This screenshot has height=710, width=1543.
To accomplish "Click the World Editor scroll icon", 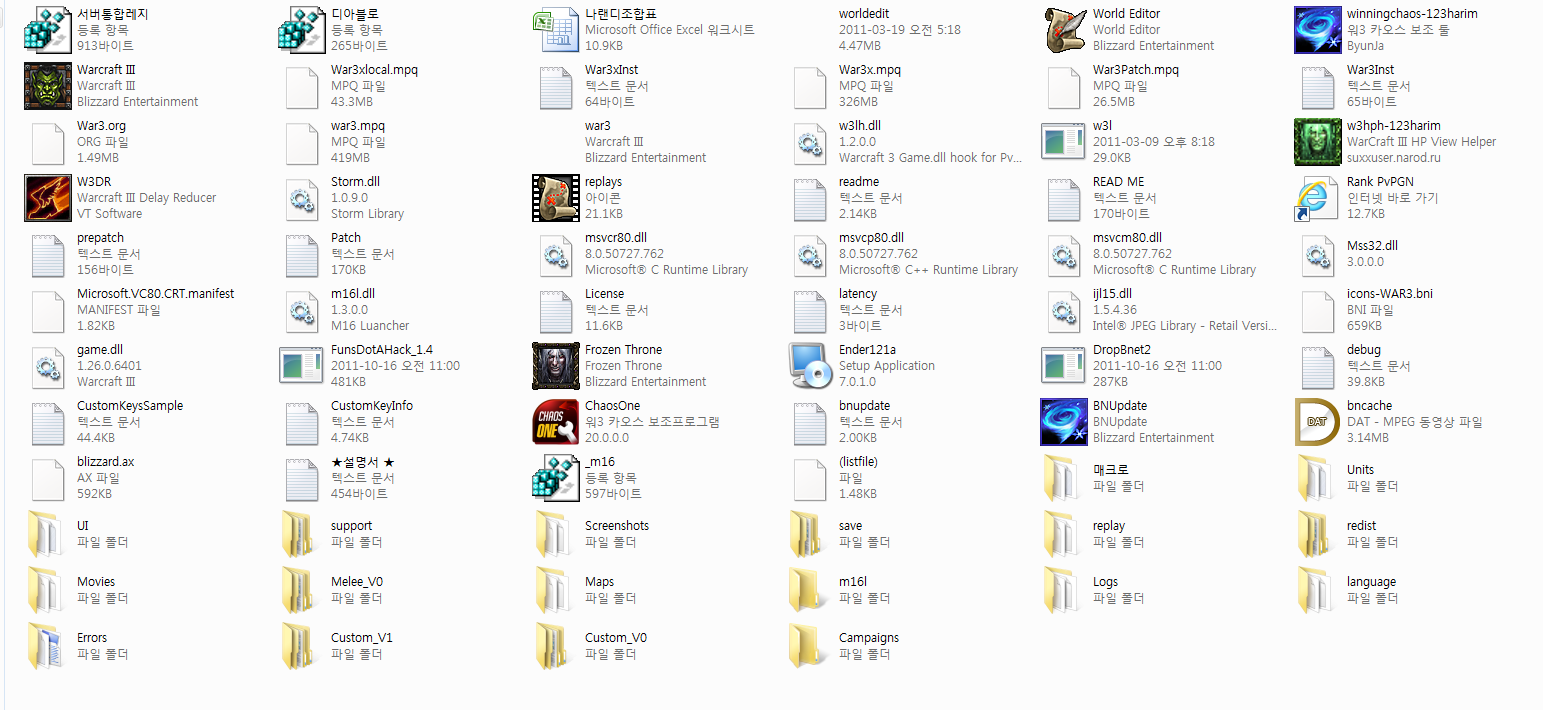I will [1064, 30].
